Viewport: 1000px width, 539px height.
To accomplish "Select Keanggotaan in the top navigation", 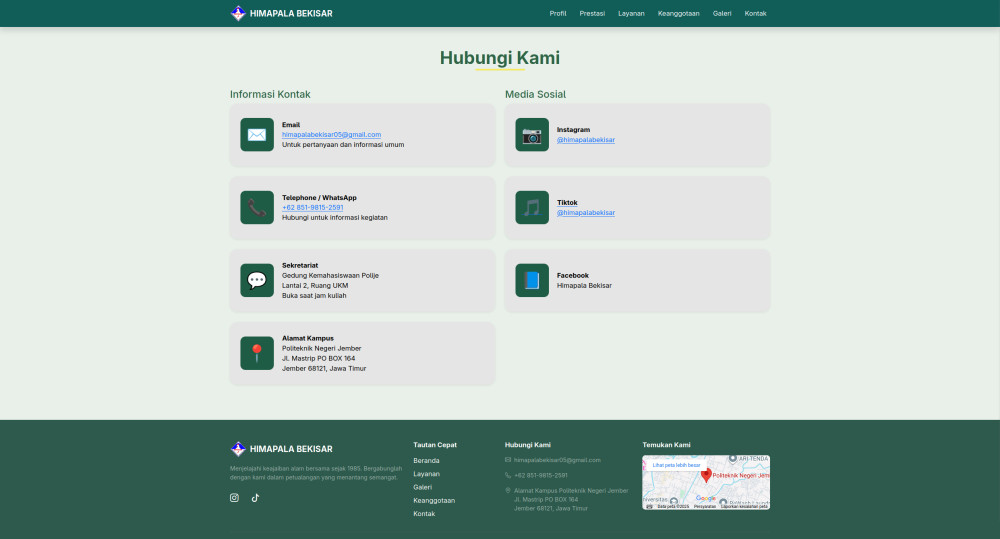I will pyautogui.click(x=678, y=13).
